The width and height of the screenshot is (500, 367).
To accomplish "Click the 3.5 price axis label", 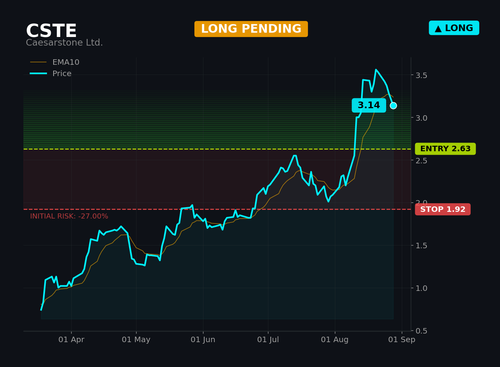I will tap(421, 75).
